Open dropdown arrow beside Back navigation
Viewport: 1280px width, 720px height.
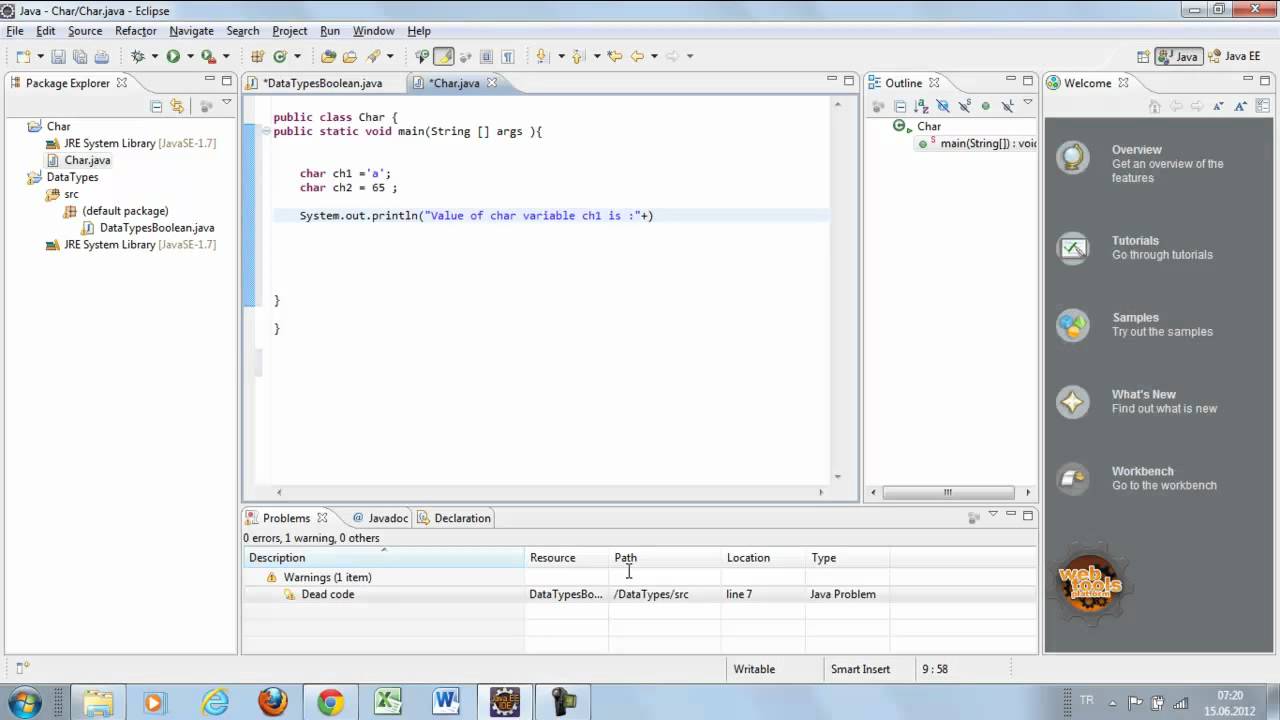654,57
